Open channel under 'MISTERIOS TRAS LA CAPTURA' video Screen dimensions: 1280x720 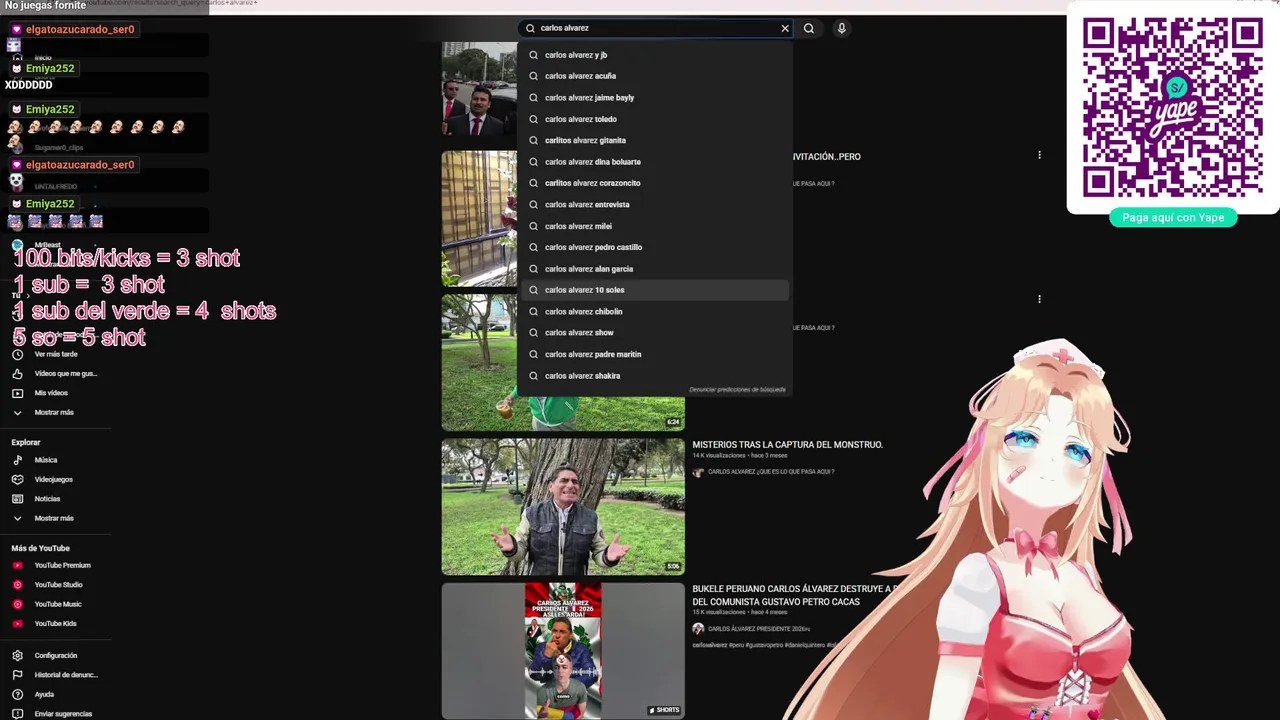(x=770, y=472)
